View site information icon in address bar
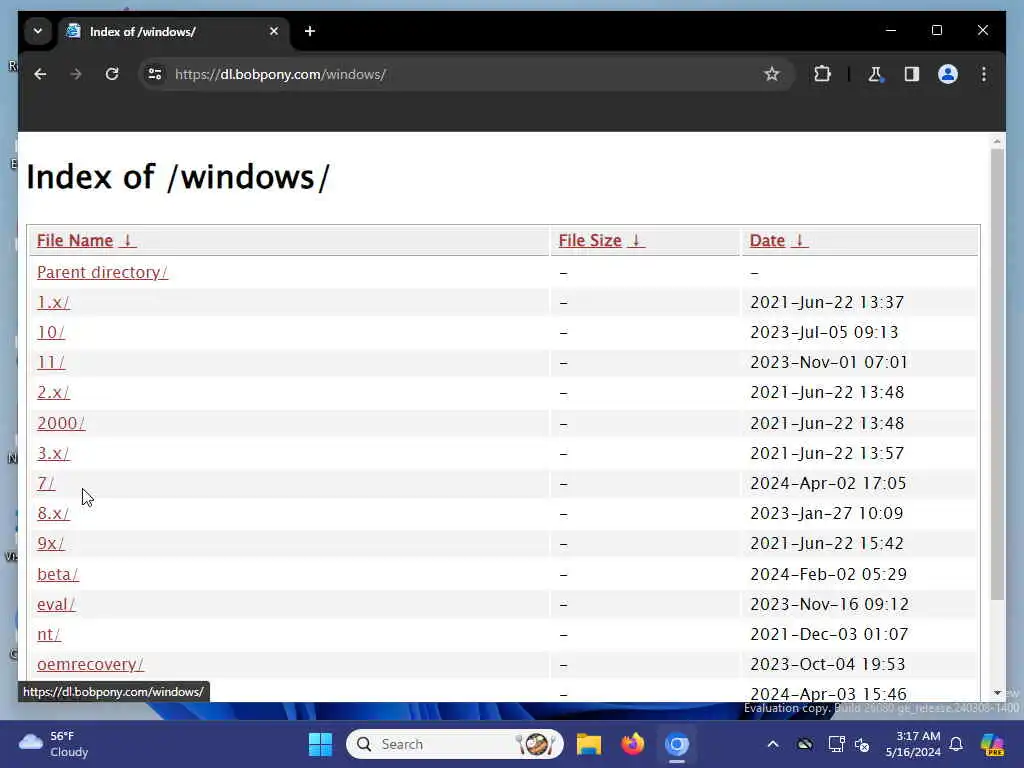Image resolution: width=1024 pixels, height=768 pixels. click(155, 74)
